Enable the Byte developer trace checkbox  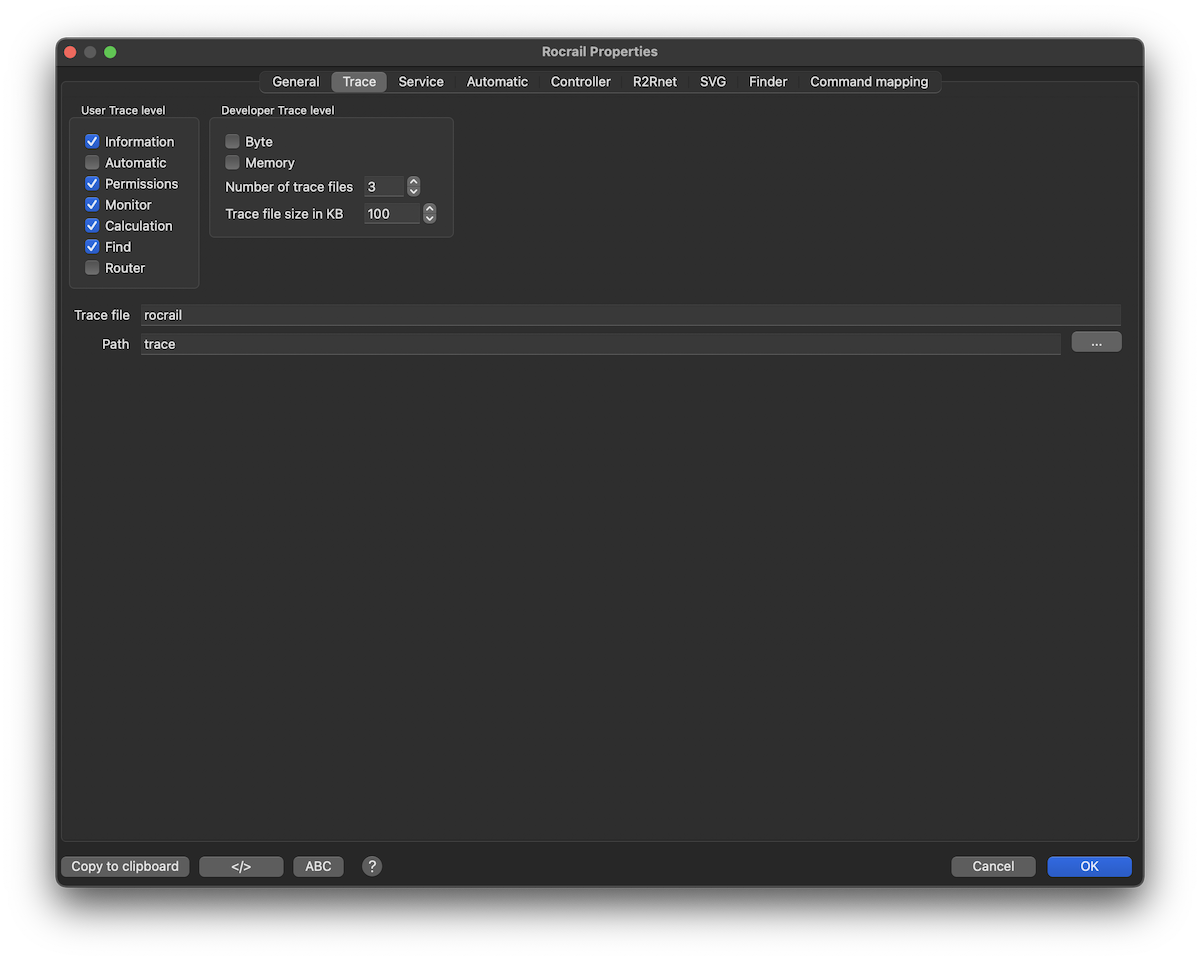[x=232, y=142]
